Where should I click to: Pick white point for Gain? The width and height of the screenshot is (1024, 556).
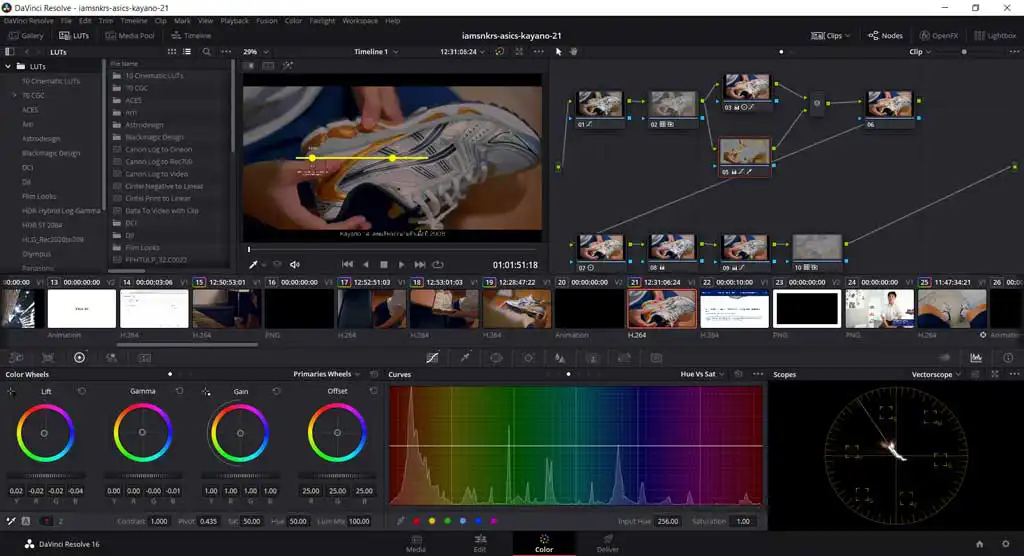click(x=206, y=391)
